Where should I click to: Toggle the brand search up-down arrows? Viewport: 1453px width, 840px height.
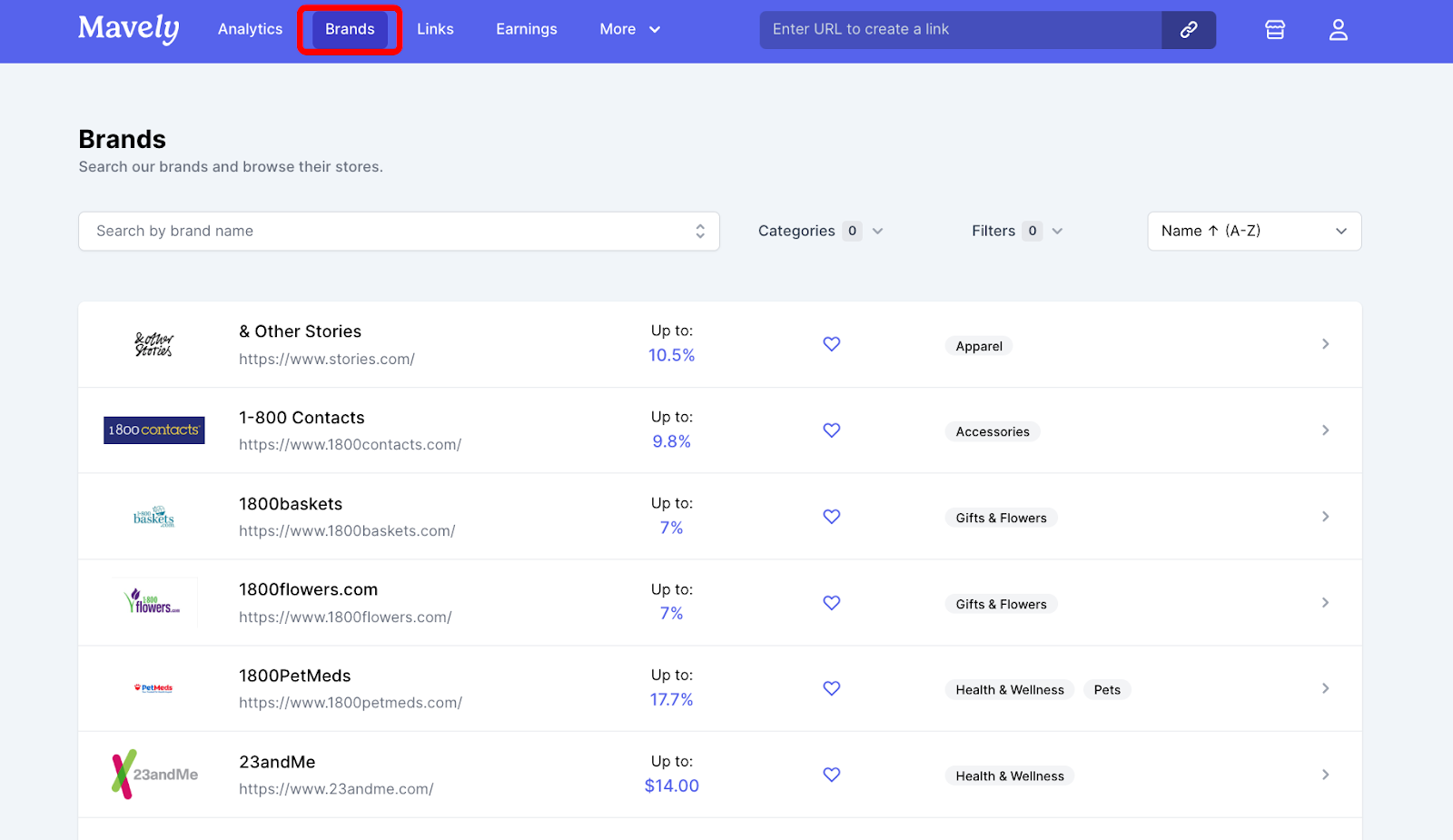tap(700, 232)
